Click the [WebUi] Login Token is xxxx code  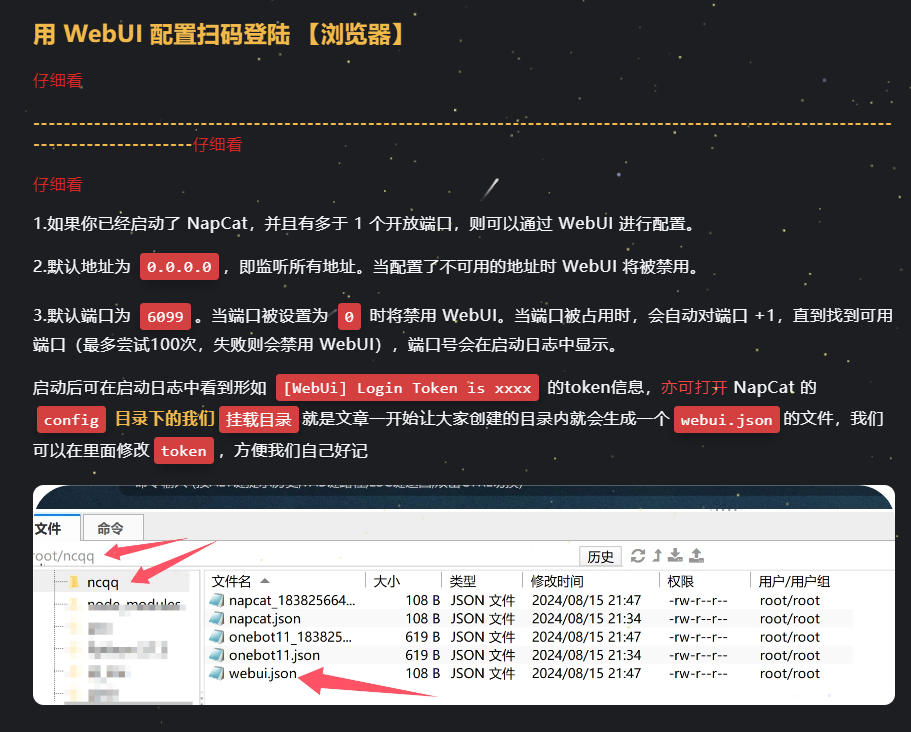tap(407, 388)
